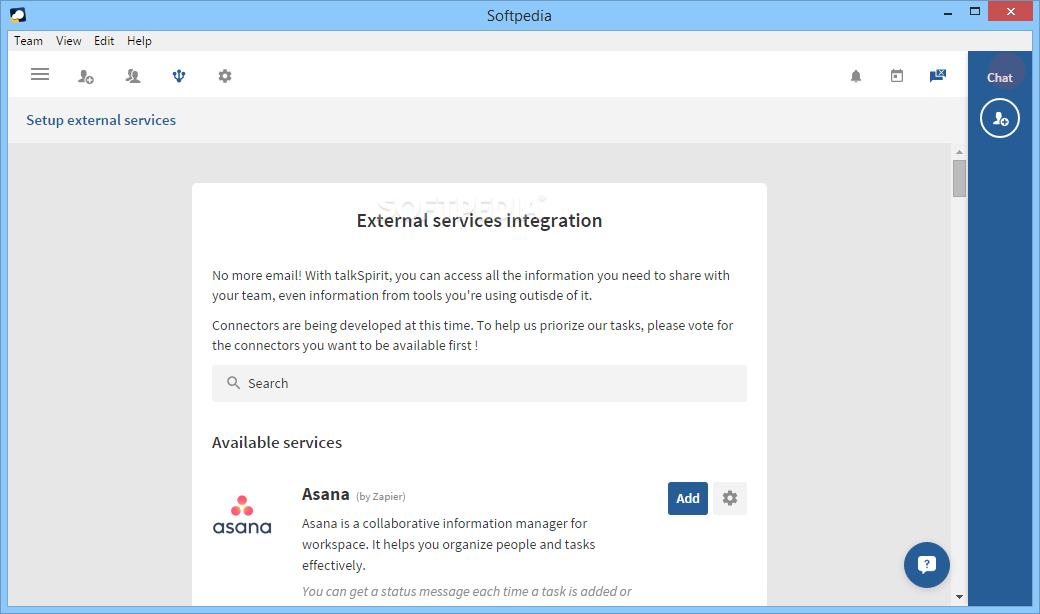Open the Edit menu
1040x614 pixels.
pyautogui.click(x=103, y=40)
